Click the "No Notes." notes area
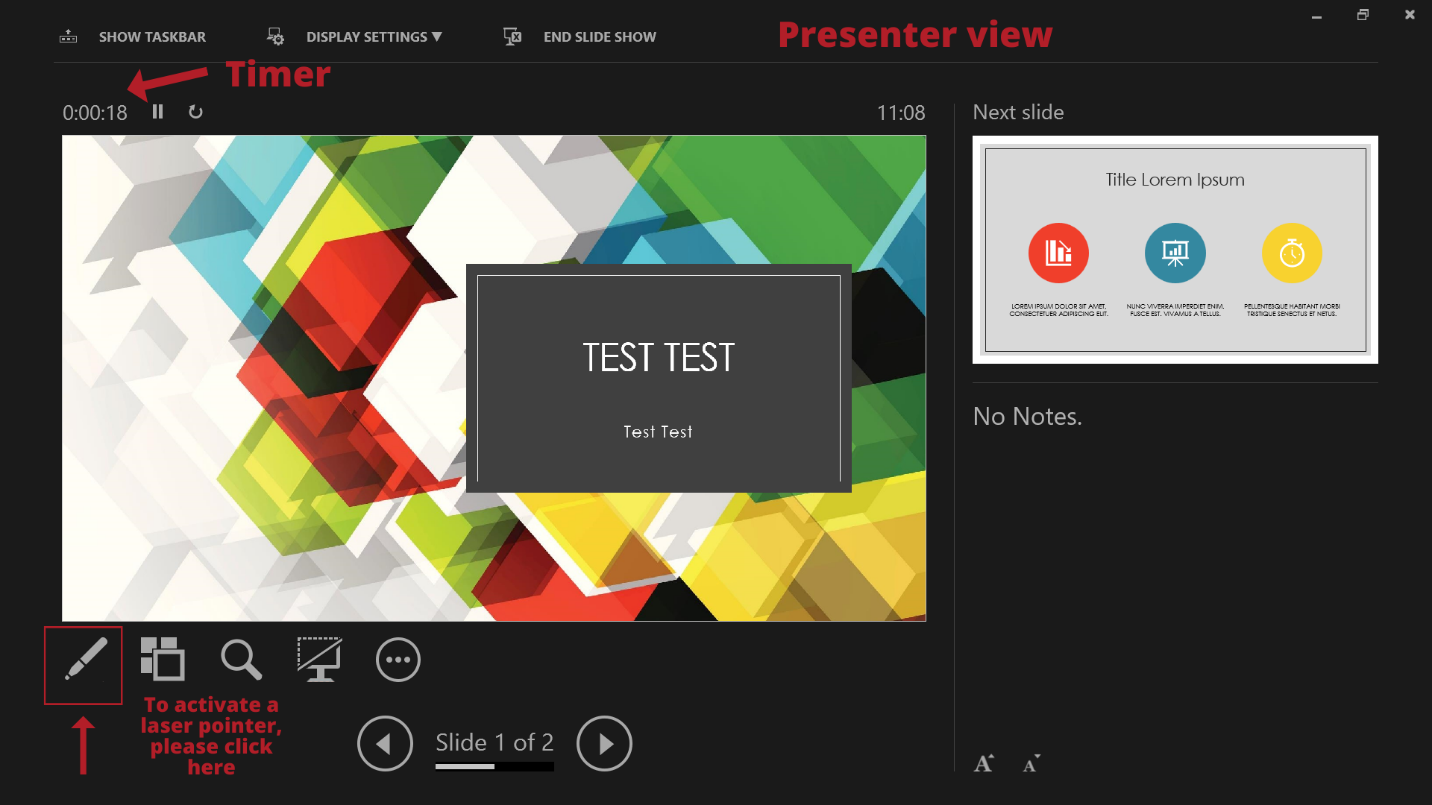The width and height of the screenshot is (1432, 805). pyautogui.click(x=1028, y=417)
